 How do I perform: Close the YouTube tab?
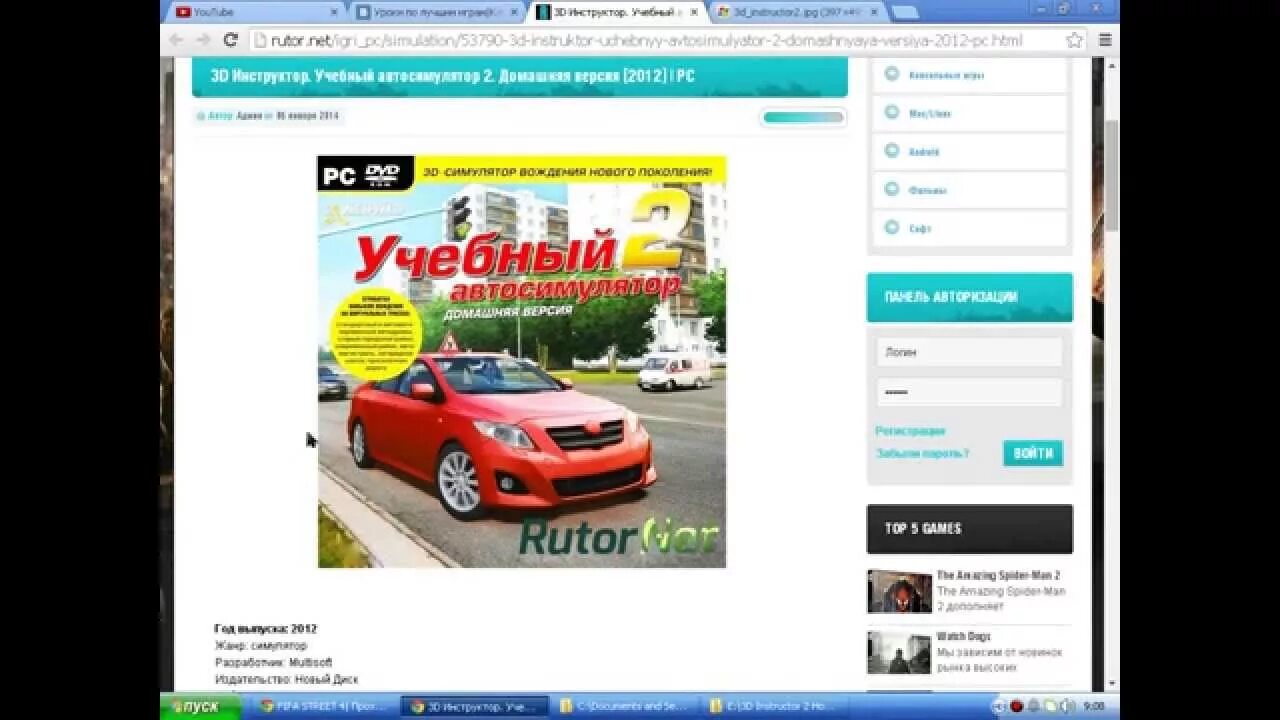pyautogui.click(x=334, y=12)
